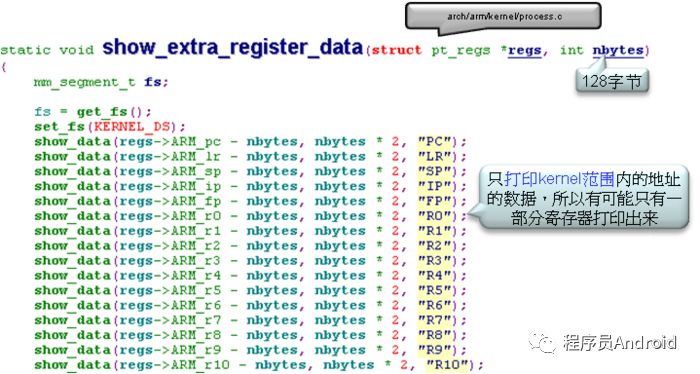Select the highlighted "R5" string literal
The width and height of the screenshot is (700, 374).
click(435, 291)
